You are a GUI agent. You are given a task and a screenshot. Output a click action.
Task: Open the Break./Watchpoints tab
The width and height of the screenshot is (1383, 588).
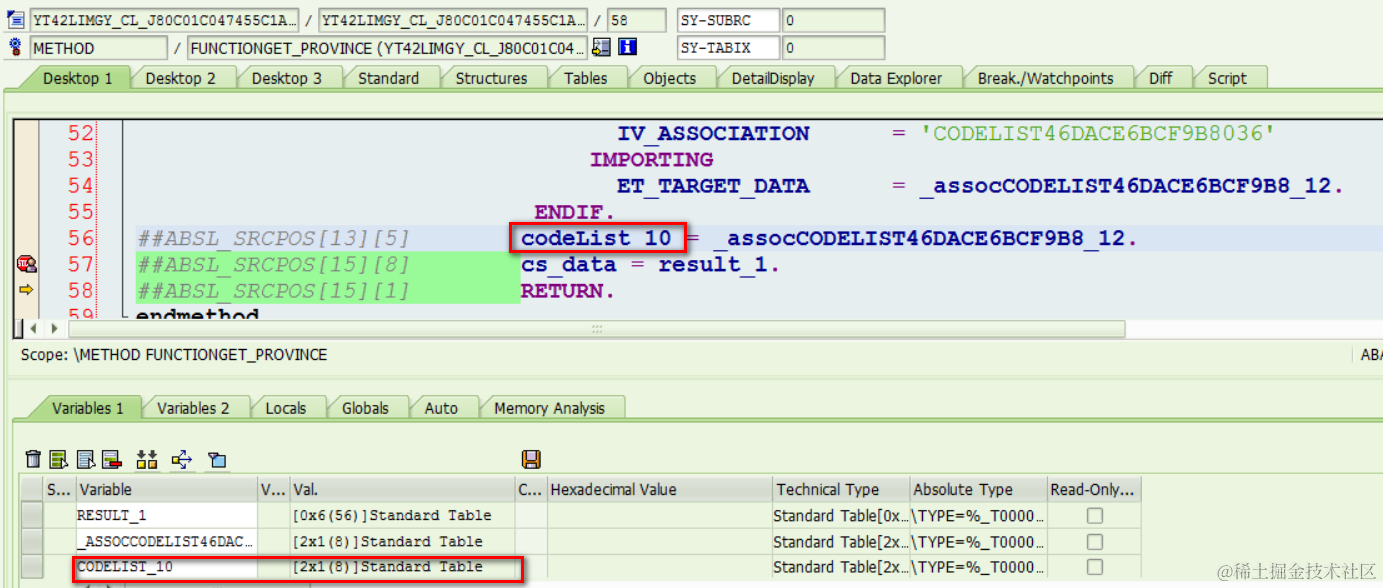coord(1045,78)
